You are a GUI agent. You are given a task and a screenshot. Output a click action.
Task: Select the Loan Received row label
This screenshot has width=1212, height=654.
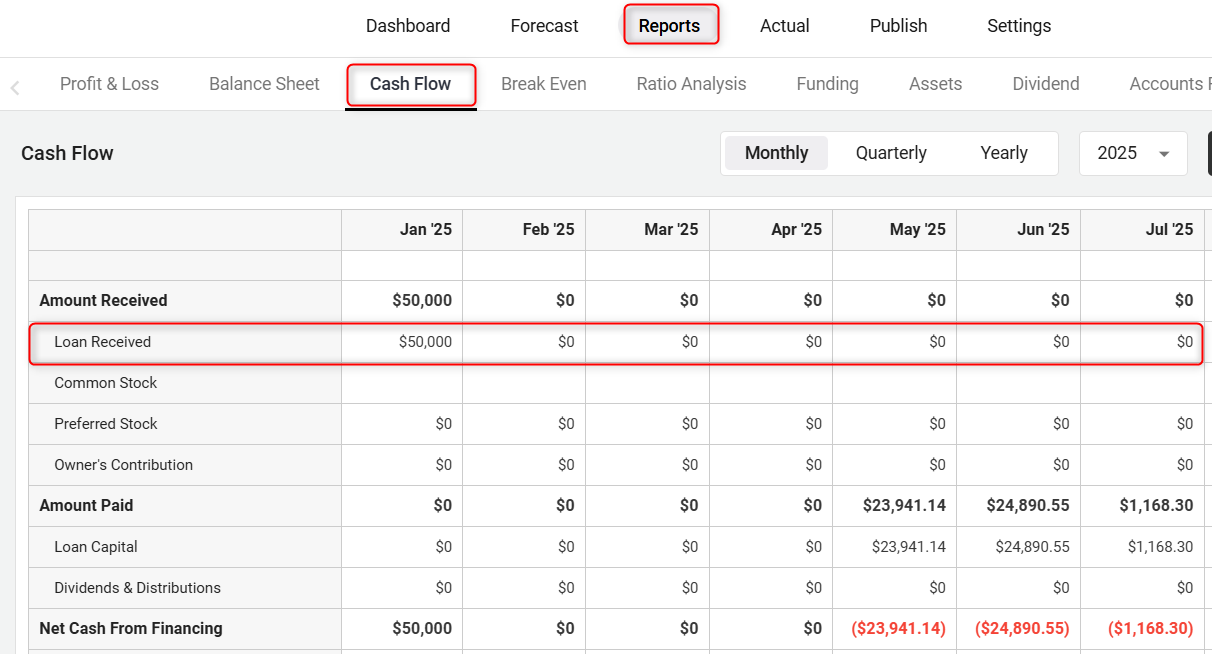[102, 342]
